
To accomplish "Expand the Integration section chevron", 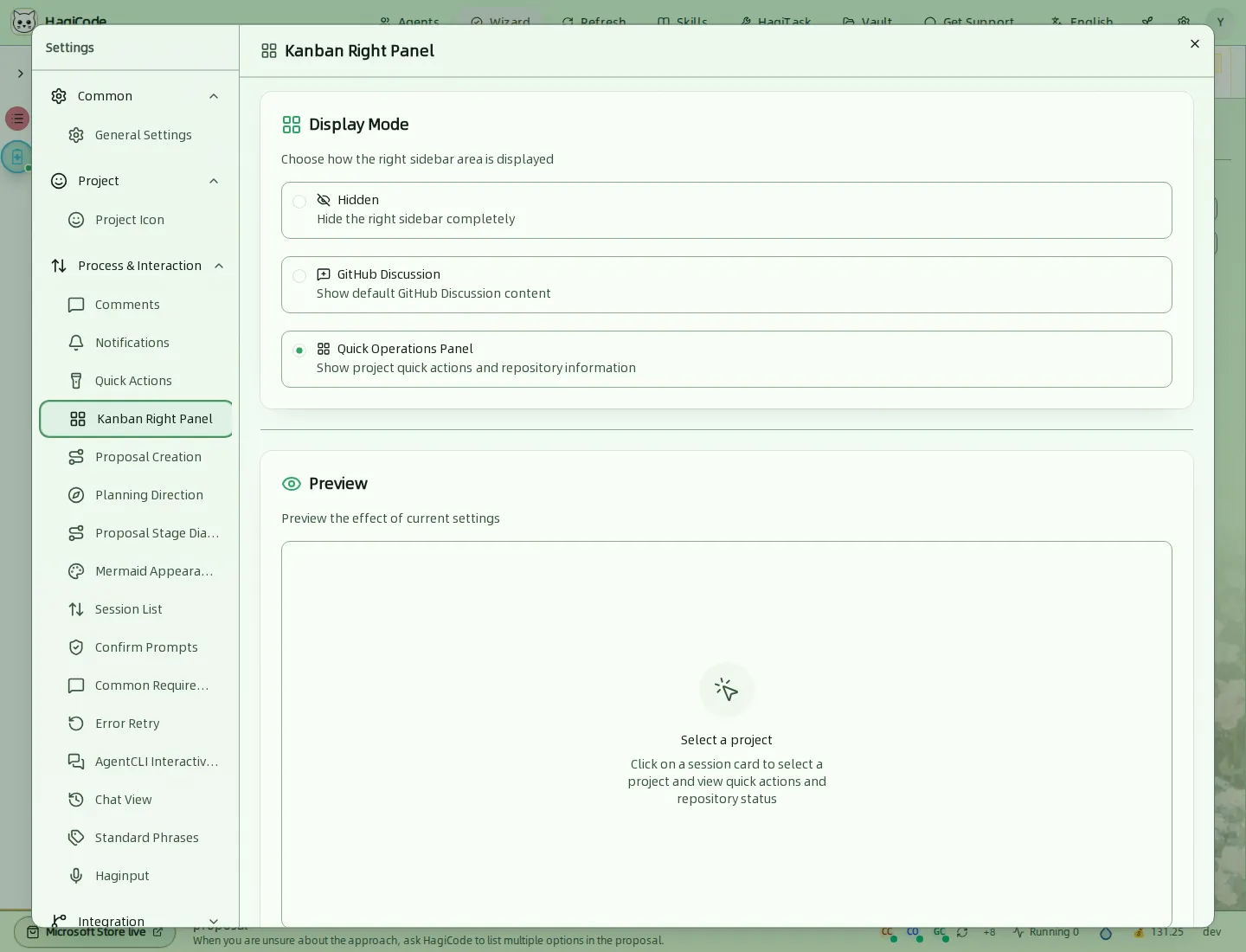I will click(x=214, y=922).
